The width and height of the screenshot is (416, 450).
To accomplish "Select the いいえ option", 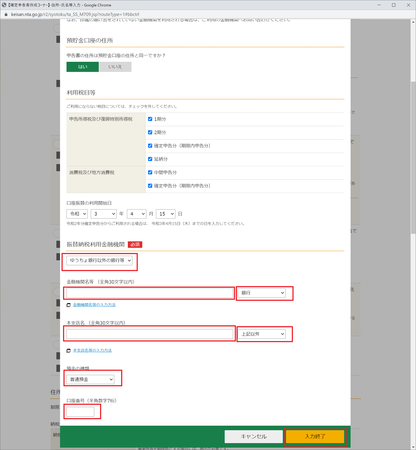I will coord(115,67).
